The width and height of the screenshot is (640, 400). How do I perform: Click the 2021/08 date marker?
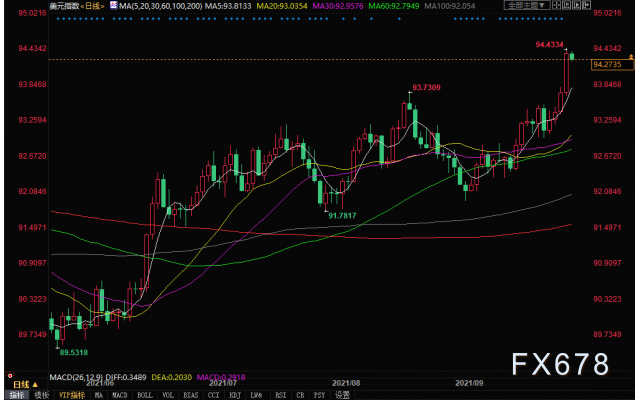(346, 383)
